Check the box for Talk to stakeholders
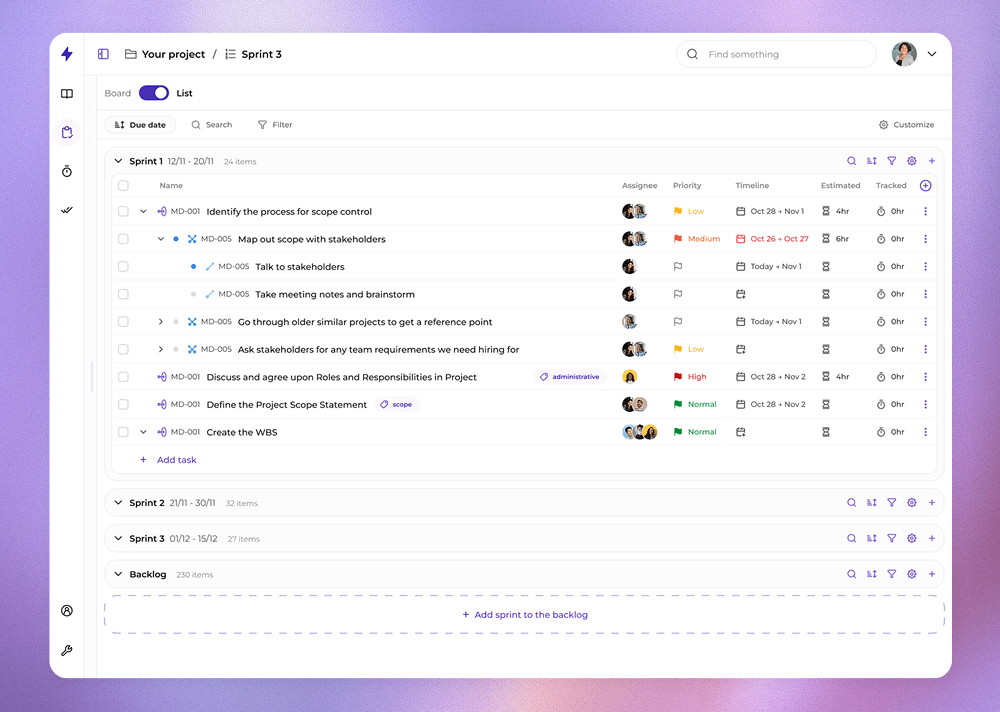This screenshot has height=712, width=1000. pos(123,267)
